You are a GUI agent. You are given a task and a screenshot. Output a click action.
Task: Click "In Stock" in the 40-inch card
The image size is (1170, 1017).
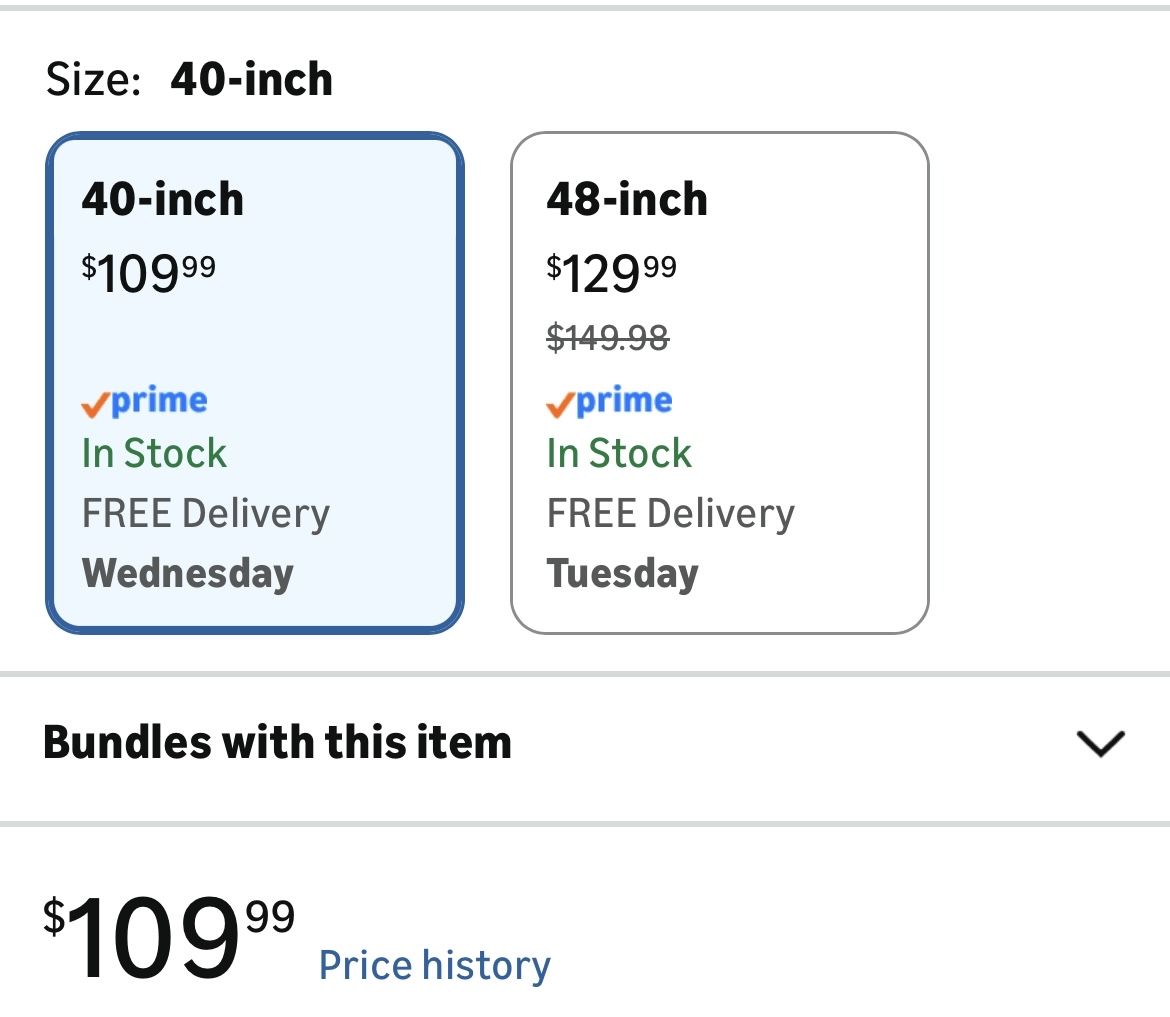point(154,454)
